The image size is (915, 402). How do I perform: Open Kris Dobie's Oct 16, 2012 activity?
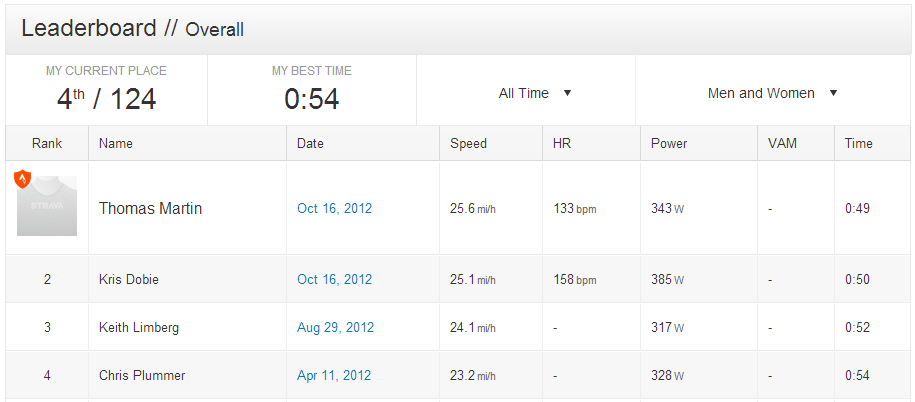334,280
